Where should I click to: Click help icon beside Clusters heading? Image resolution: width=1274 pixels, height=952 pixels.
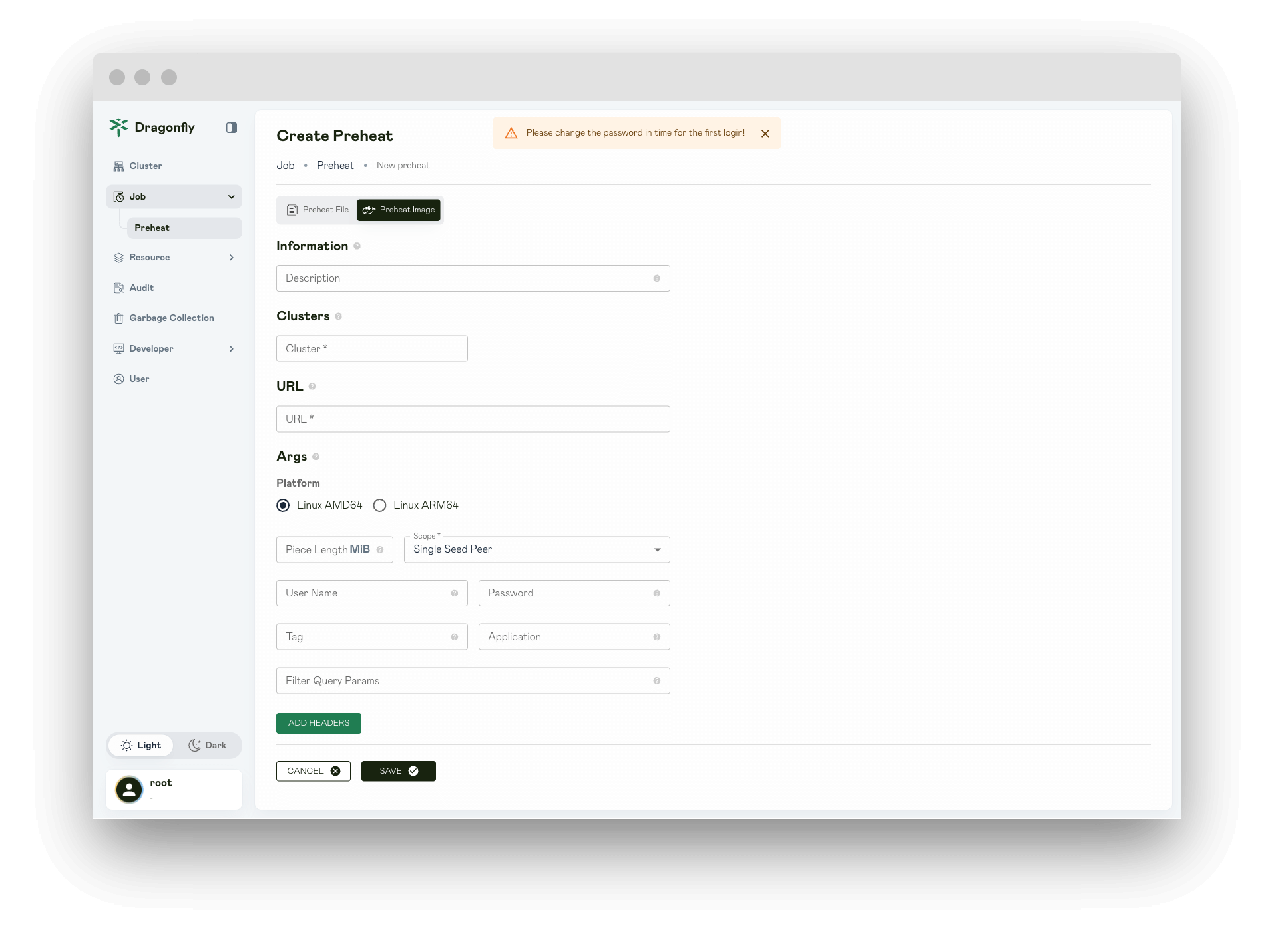click(338, 316)
